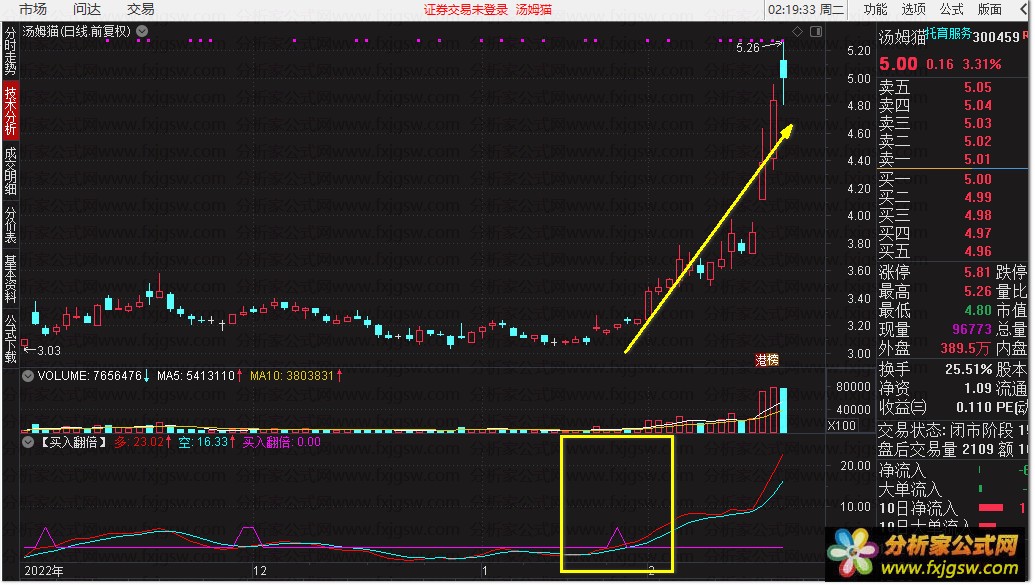
Task: Open the 公式下载 sidebar tab
Action: [x=10, y=338]
